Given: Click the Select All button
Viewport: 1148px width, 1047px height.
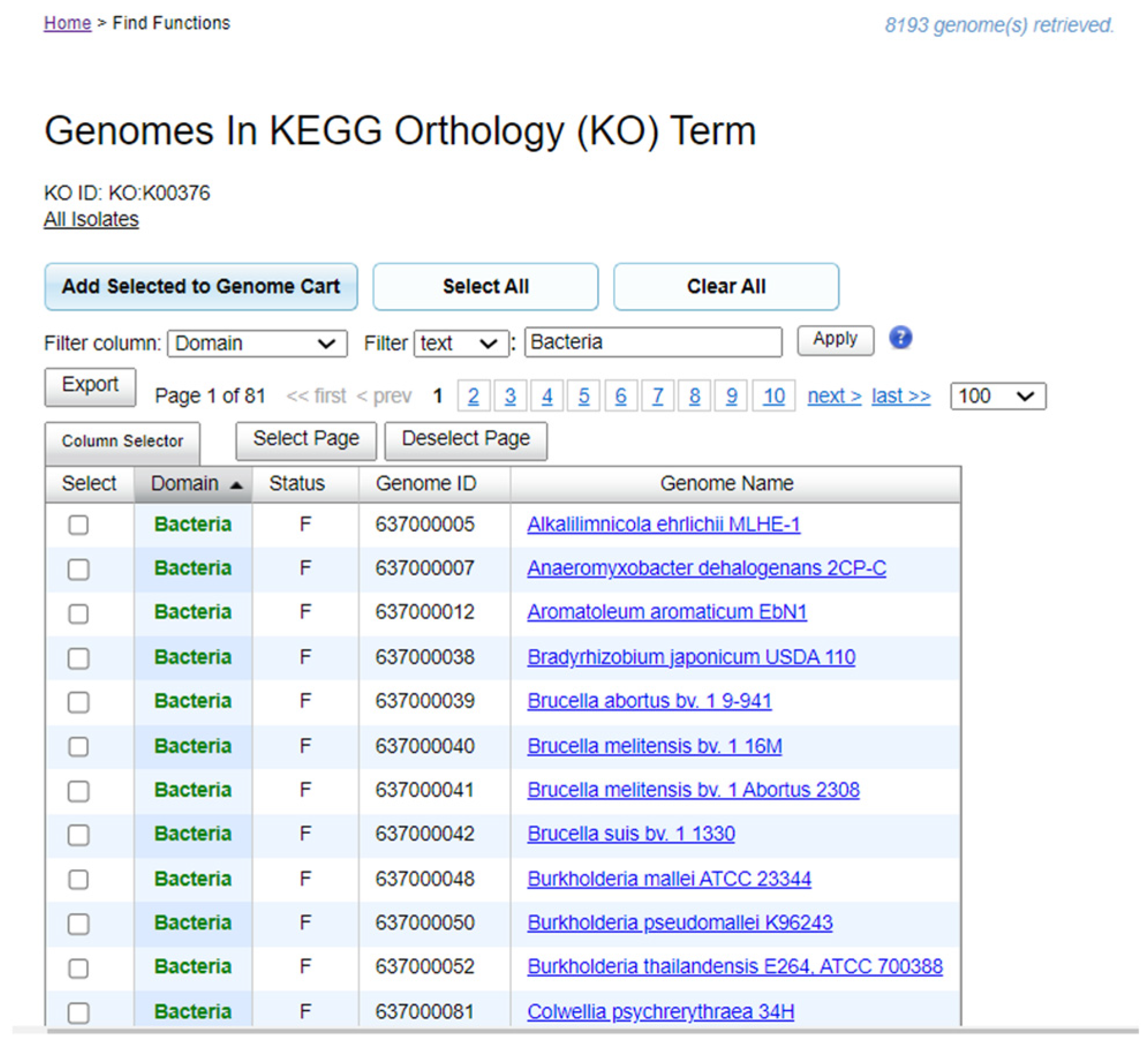Looking at the screenshot, I should [x=485, y=286].
